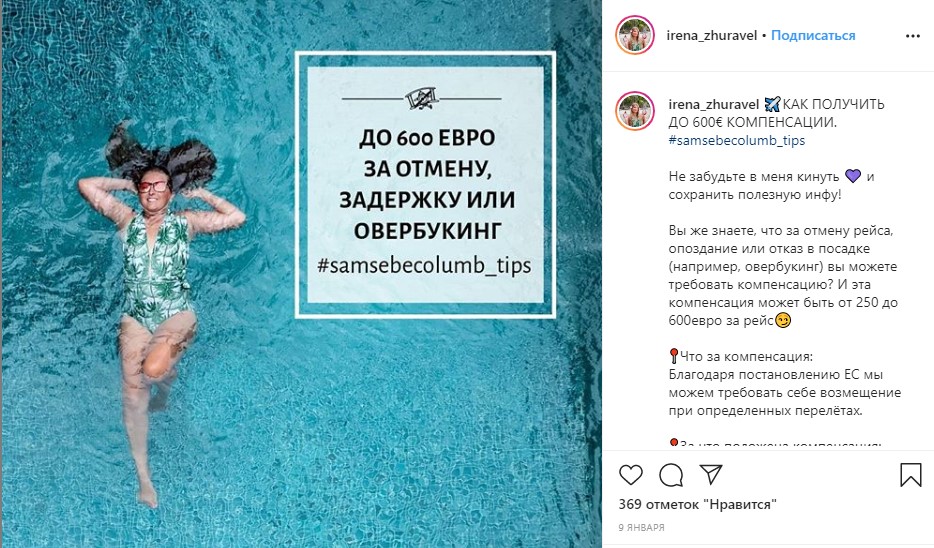Click profile avatar in post header
Viewport: 934px width, 548px height.
635,35
